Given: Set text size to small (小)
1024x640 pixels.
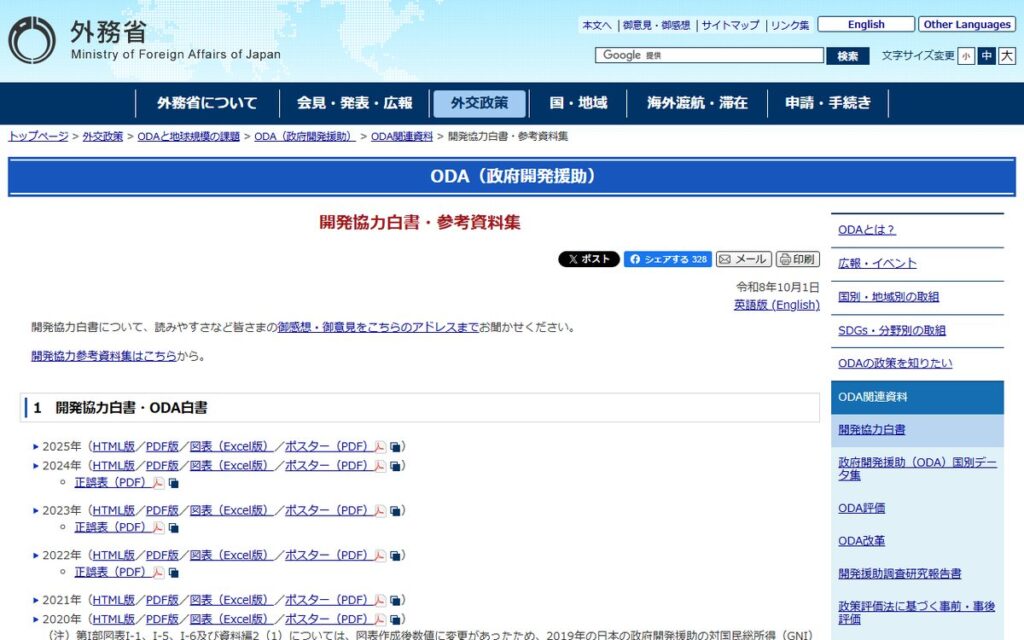Looking at the screenshot, I should [966, 56].
